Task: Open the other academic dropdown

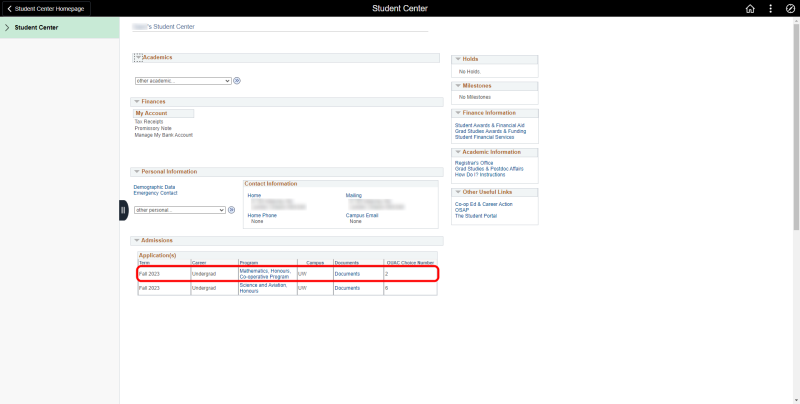Action: tap(183, 81)
